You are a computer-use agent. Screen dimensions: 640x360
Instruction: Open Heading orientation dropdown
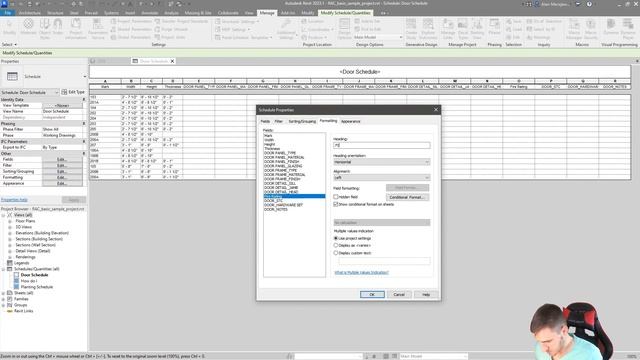(x=382, y=162)
